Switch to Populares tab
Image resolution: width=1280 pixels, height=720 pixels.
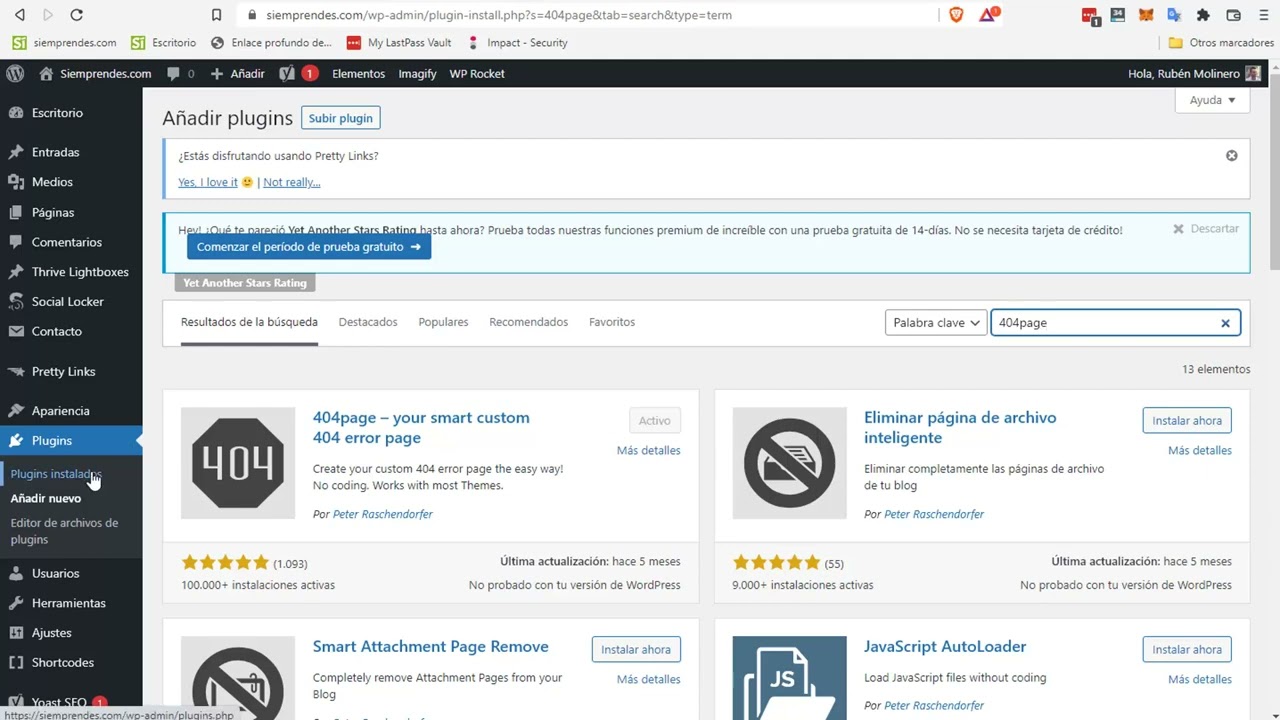point(443,322)
